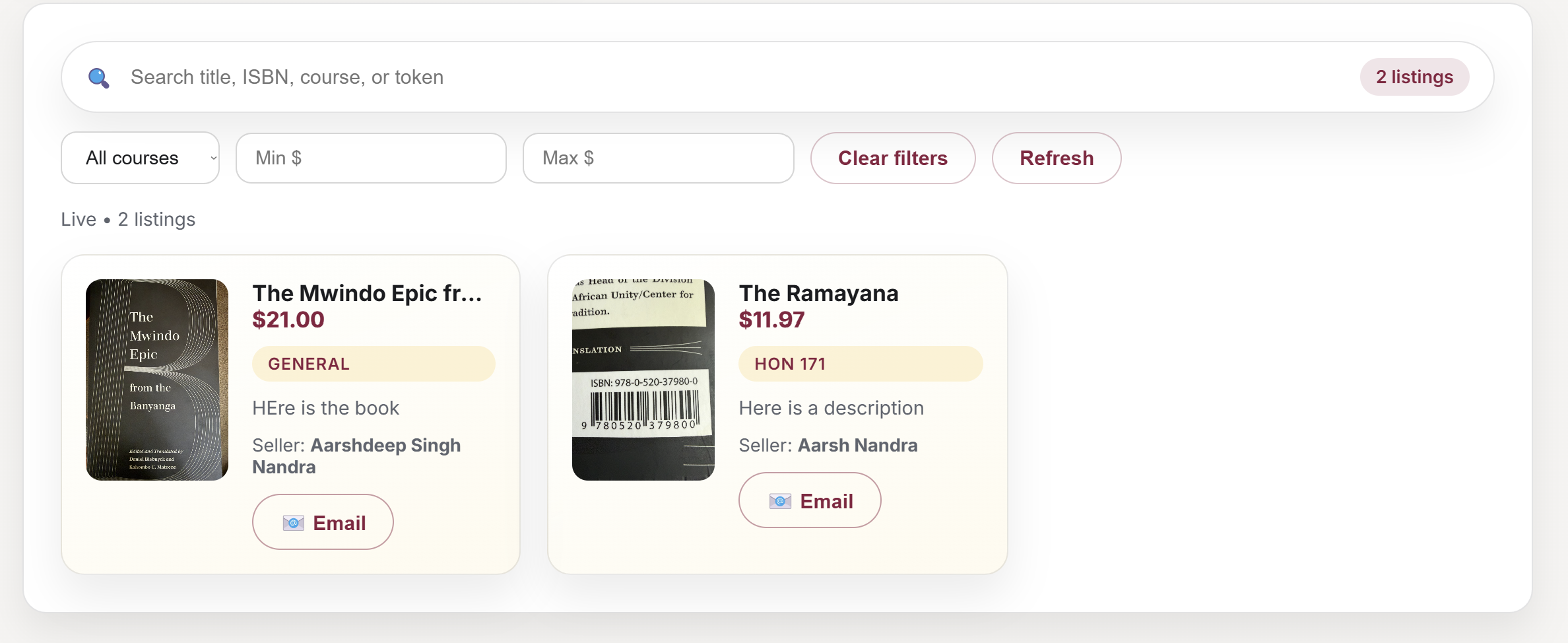Open The Mwindo Epic cover thumbnail

157,380
